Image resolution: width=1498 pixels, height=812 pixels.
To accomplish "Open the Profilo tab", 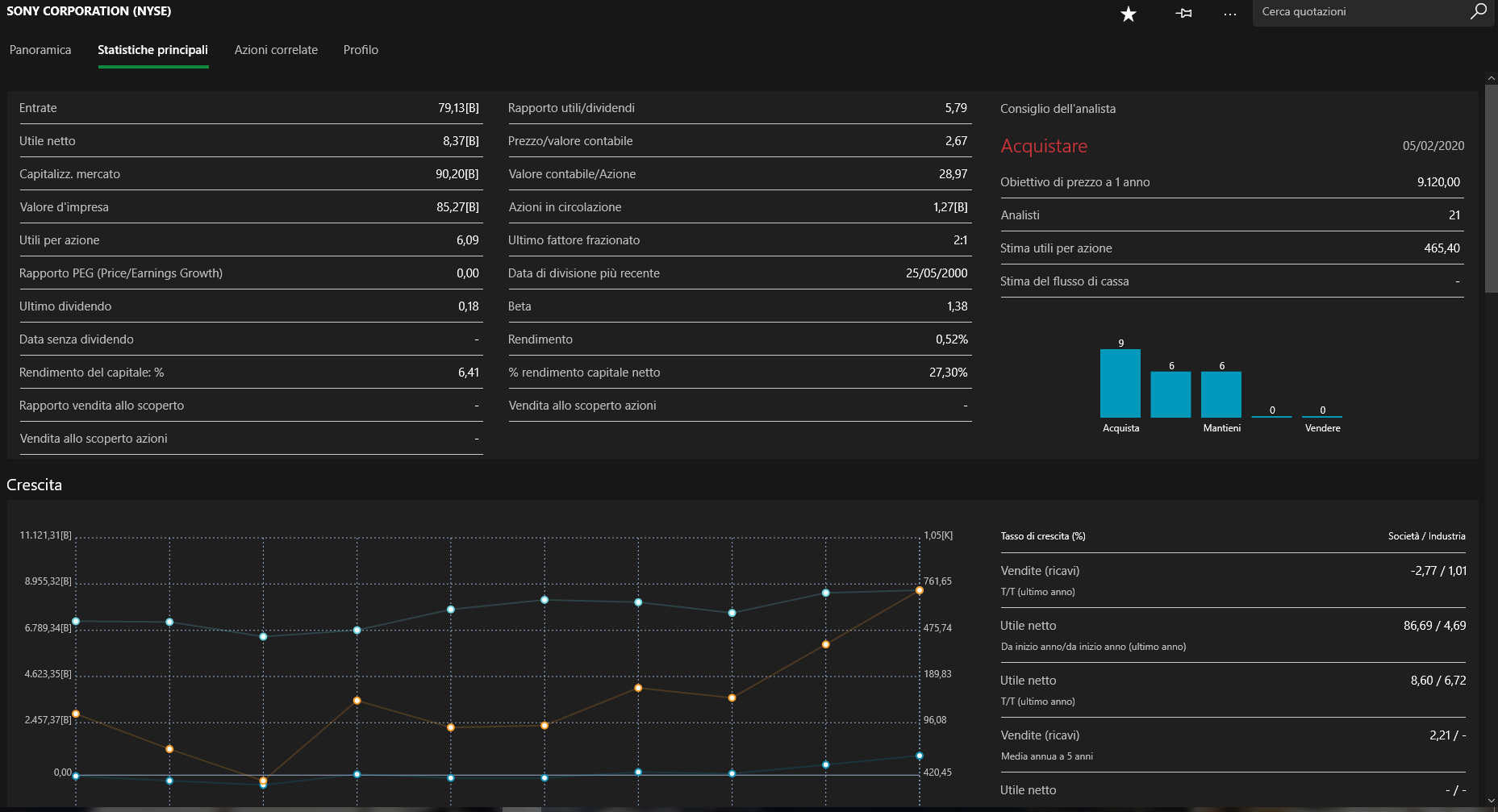I will click(361, 50).
